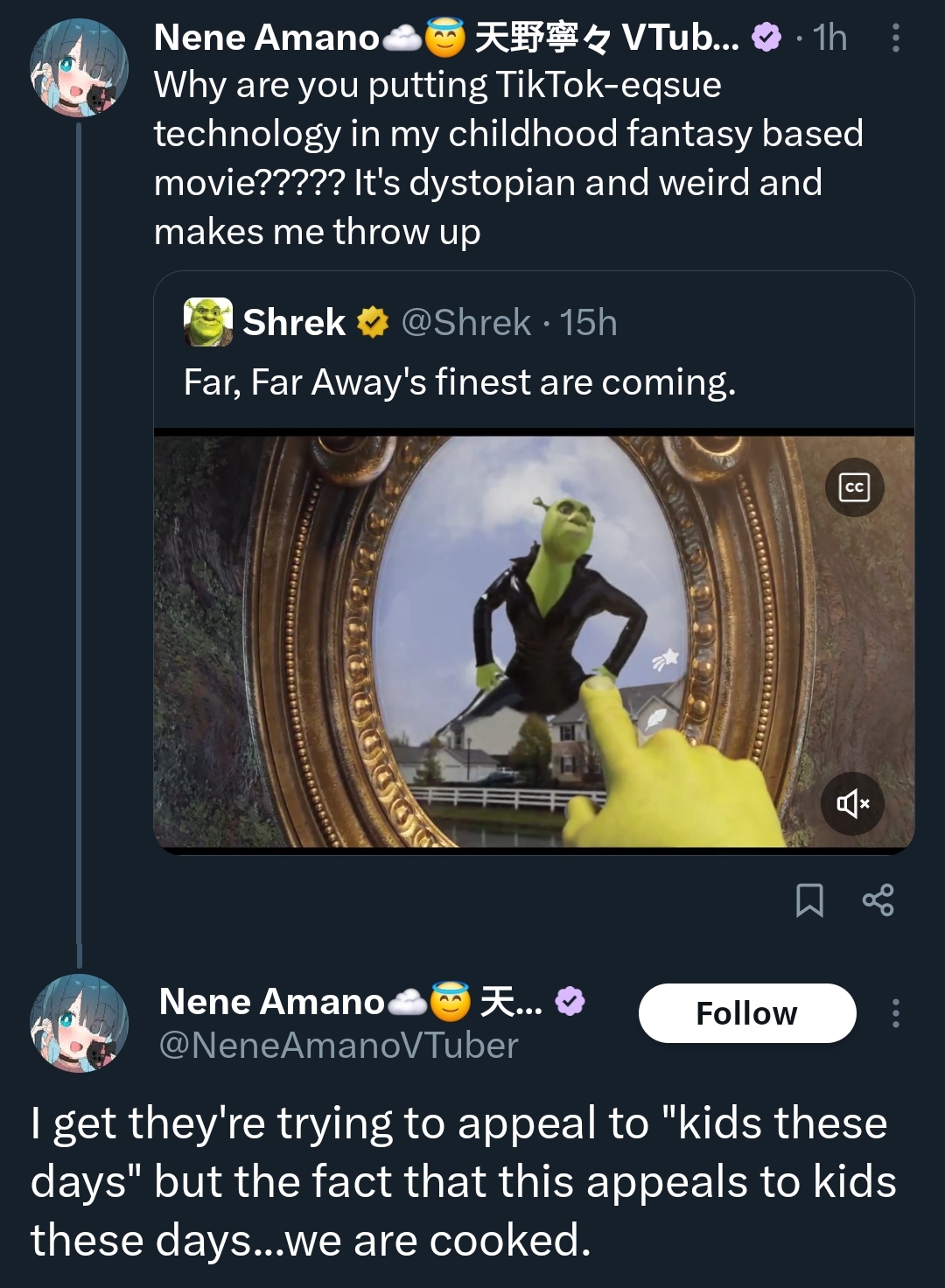Image resolution: width=945 pixels, height=1288 pixels.
Task: Open Shrek's profile picture in the quoted tweet
Action: click(208, 322)
